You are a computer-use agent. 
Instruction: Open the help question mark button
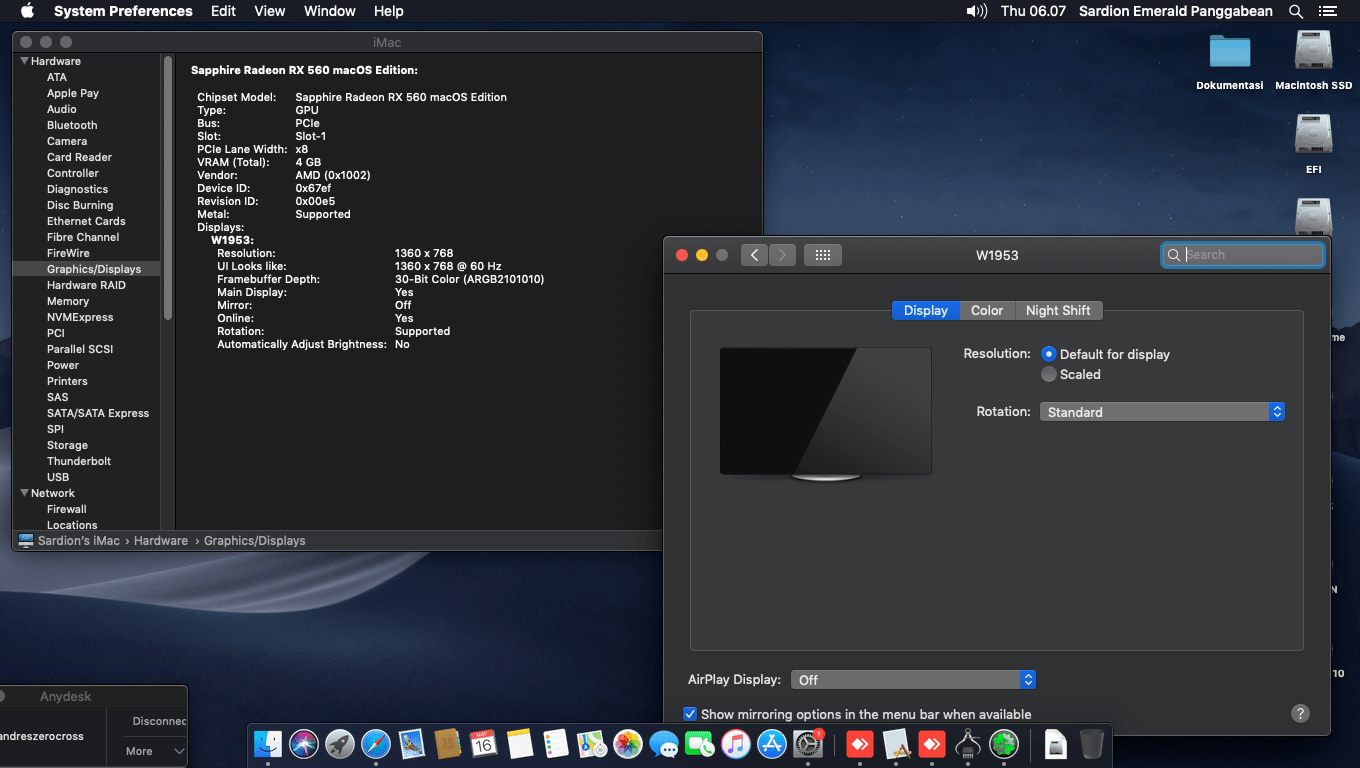click(1300, 713)
